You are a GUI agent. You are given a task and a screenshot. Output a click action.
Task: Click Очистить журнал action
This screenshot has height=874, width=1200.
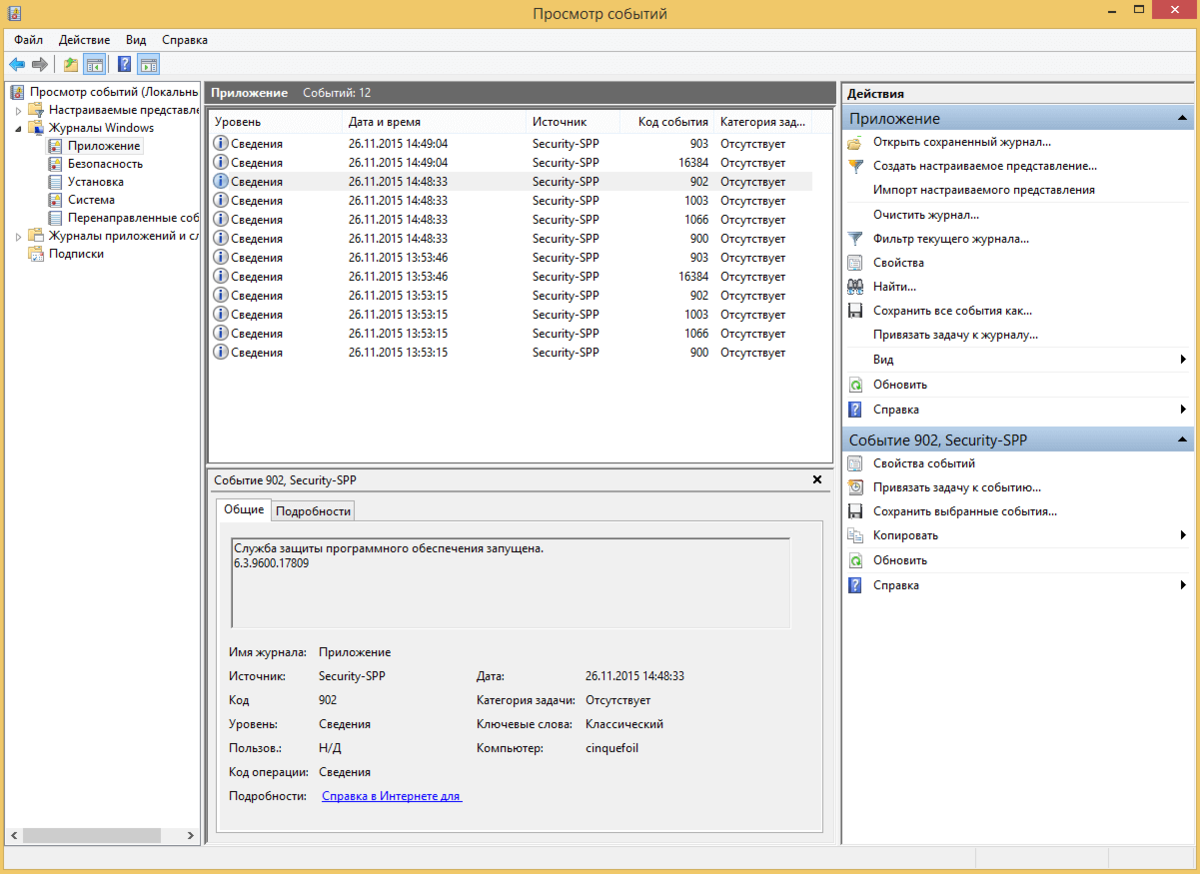click(x=925, y=215)
